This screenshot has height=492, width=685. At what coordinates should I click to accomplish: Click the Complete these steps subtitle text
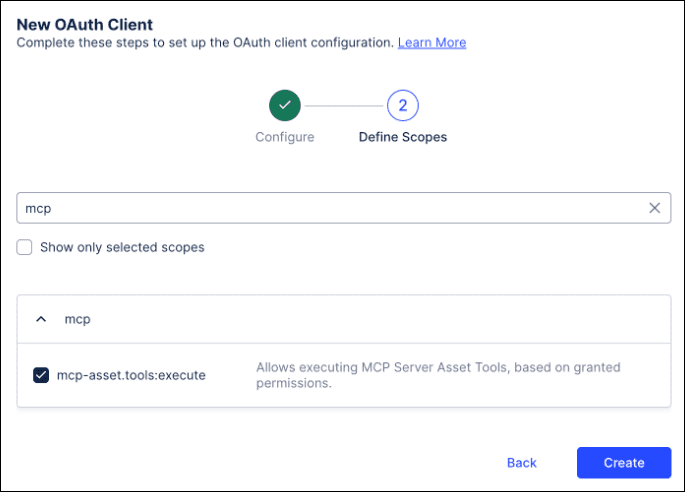(x=205, y=43)
